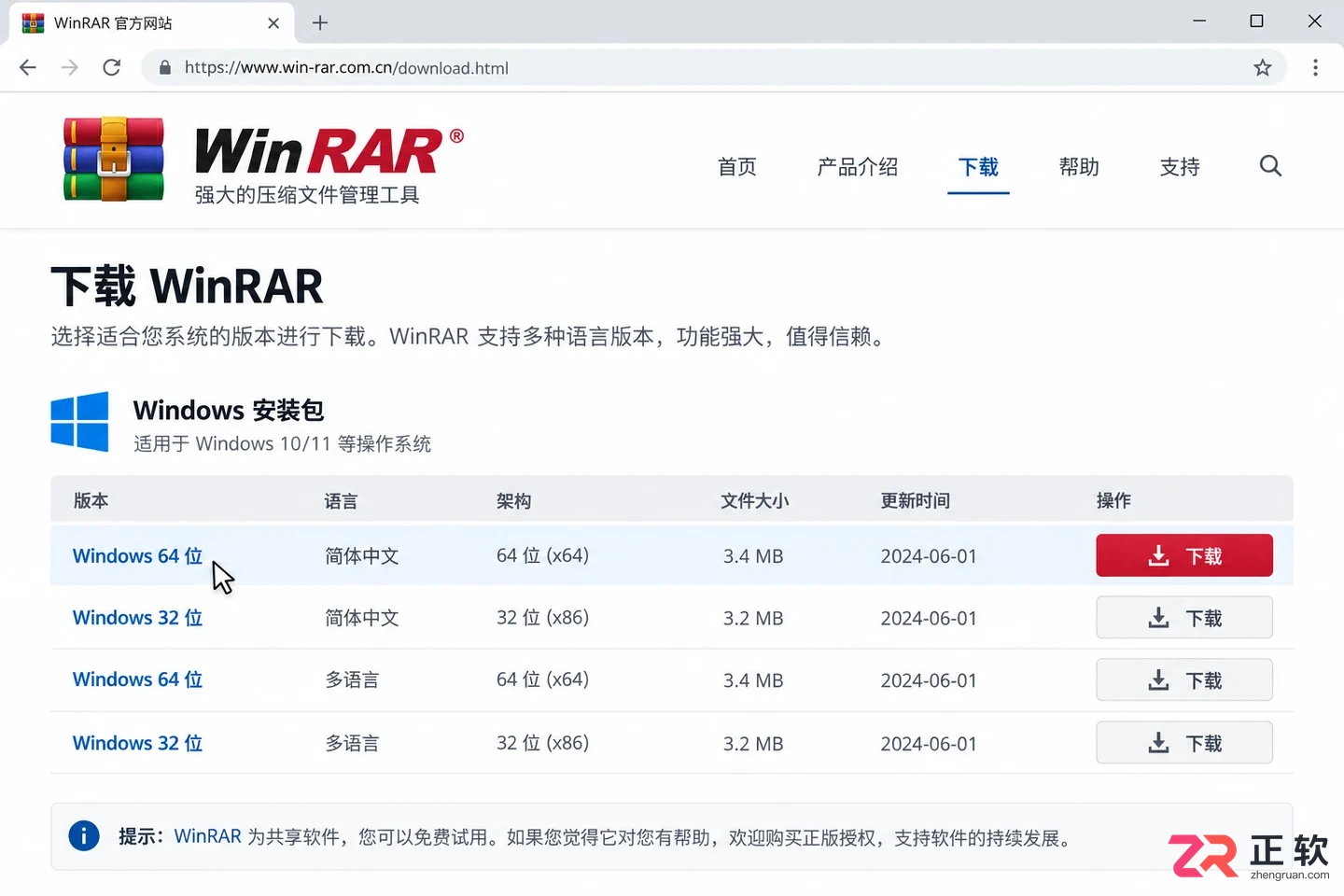Minimize the browser window
This screenshot has height=896, width=1344.
1199,21
